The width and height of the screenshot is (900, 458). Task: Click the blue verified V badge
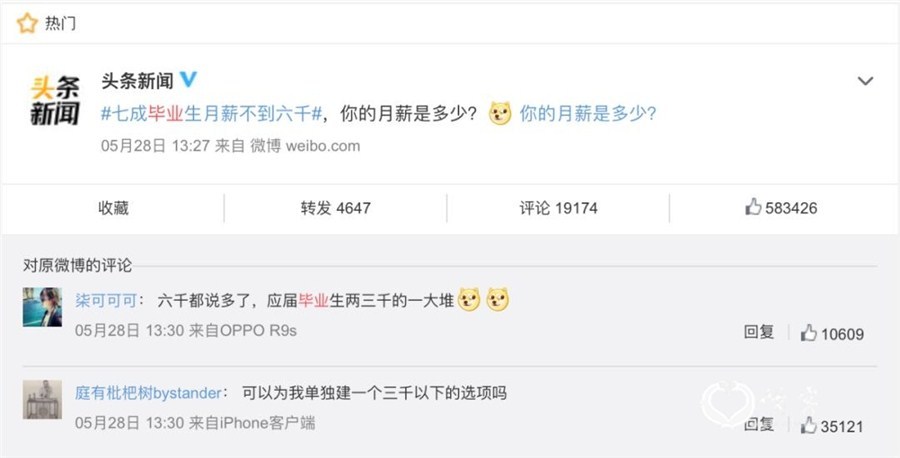point(188,80)
